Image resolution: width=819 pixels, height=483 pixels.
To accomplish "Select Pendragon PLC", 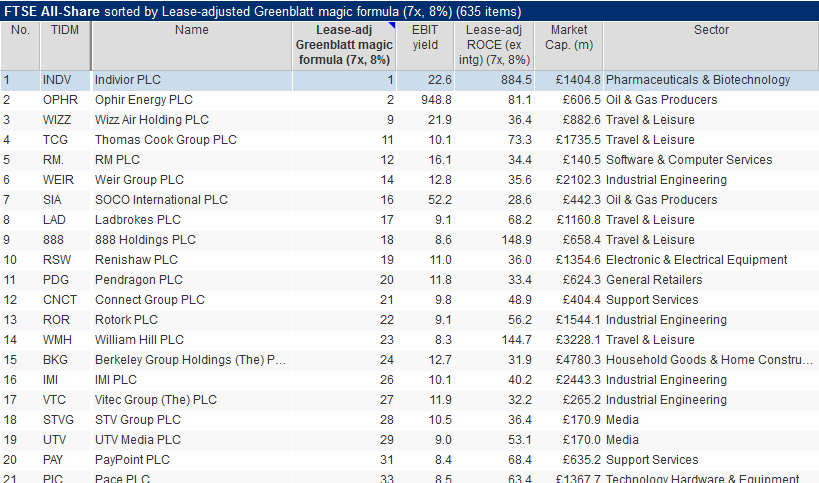I will point(138,280).
